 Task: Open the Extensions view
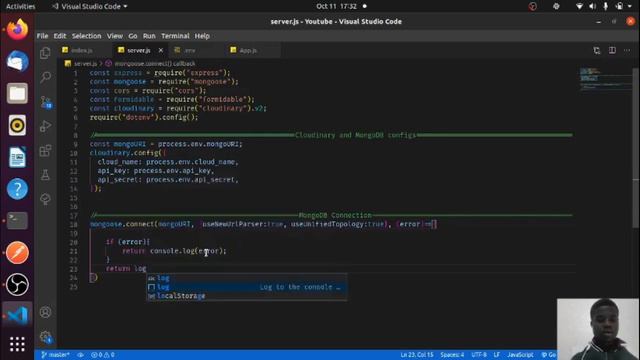coord(45,150)
